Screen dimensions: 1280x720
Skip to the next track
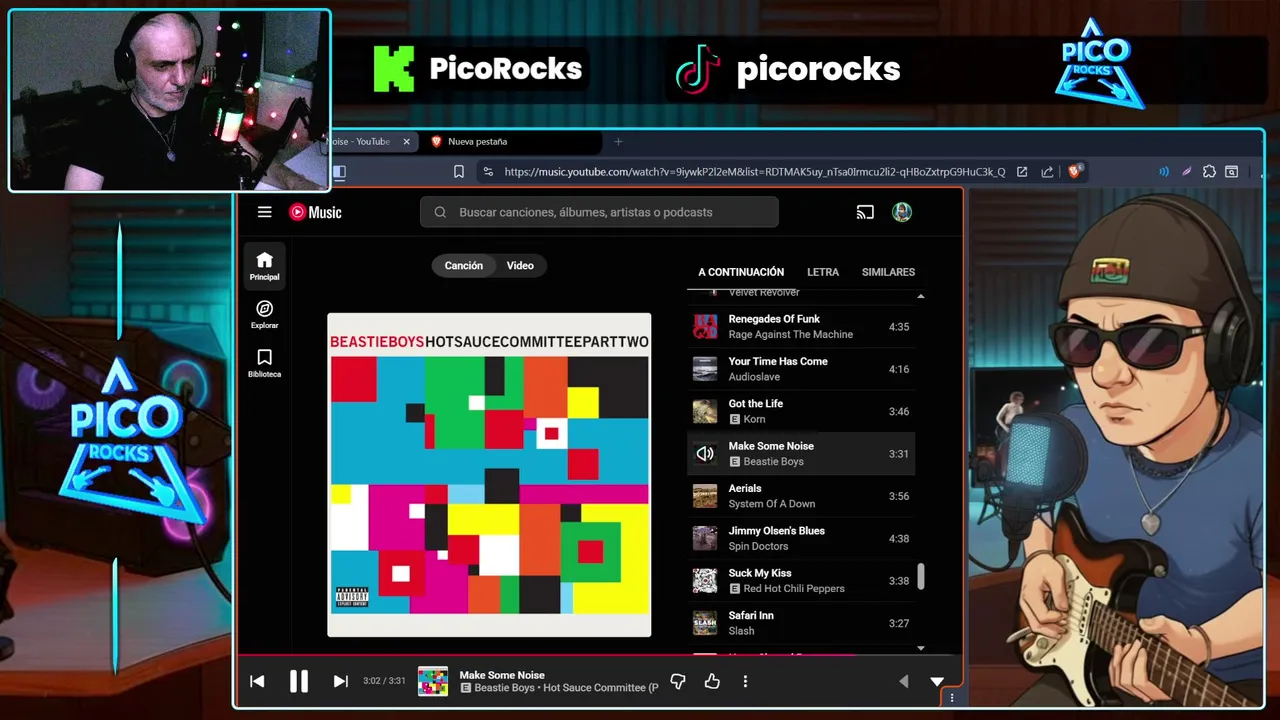[x=340, y=681]
